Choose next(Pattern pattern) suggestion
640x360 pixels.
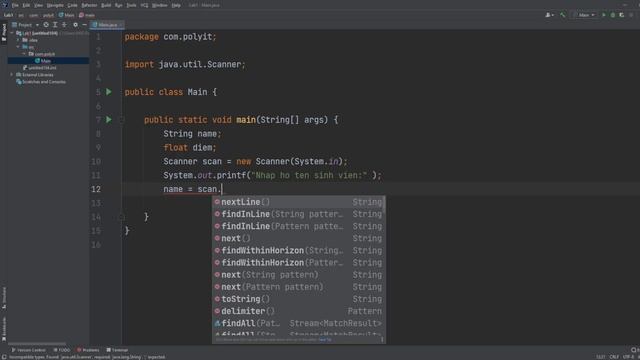coord(298,287)
